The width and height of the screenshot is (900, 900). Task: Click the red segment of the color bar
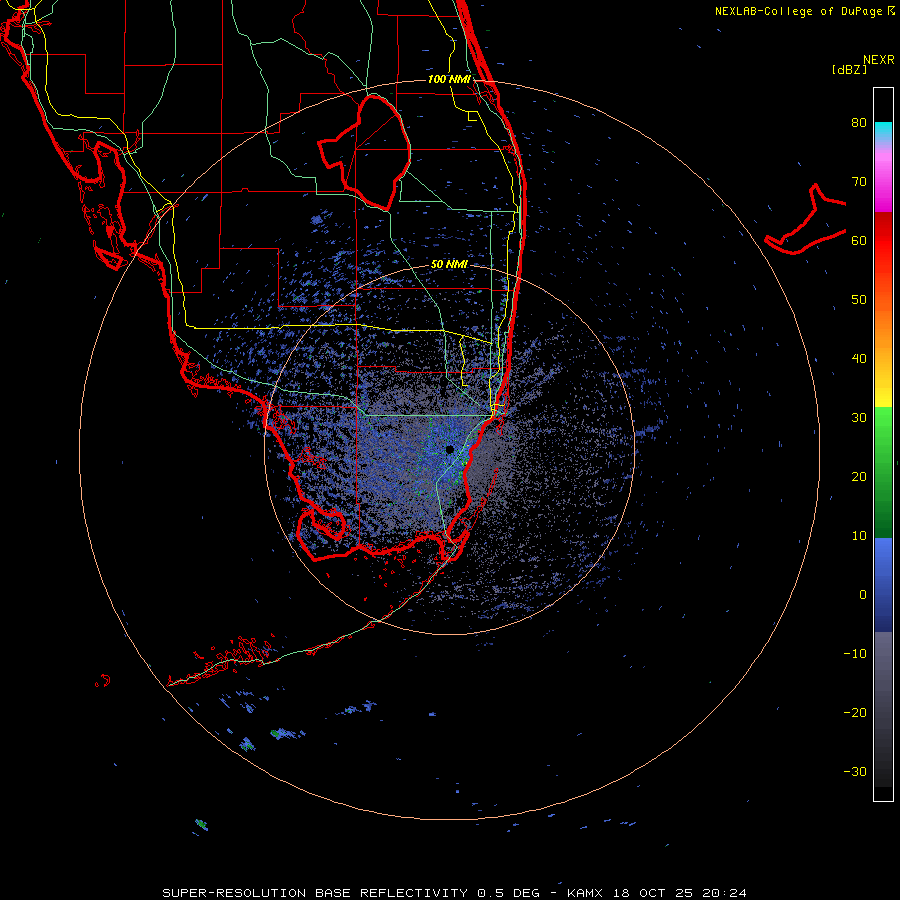tap(883, 241)
